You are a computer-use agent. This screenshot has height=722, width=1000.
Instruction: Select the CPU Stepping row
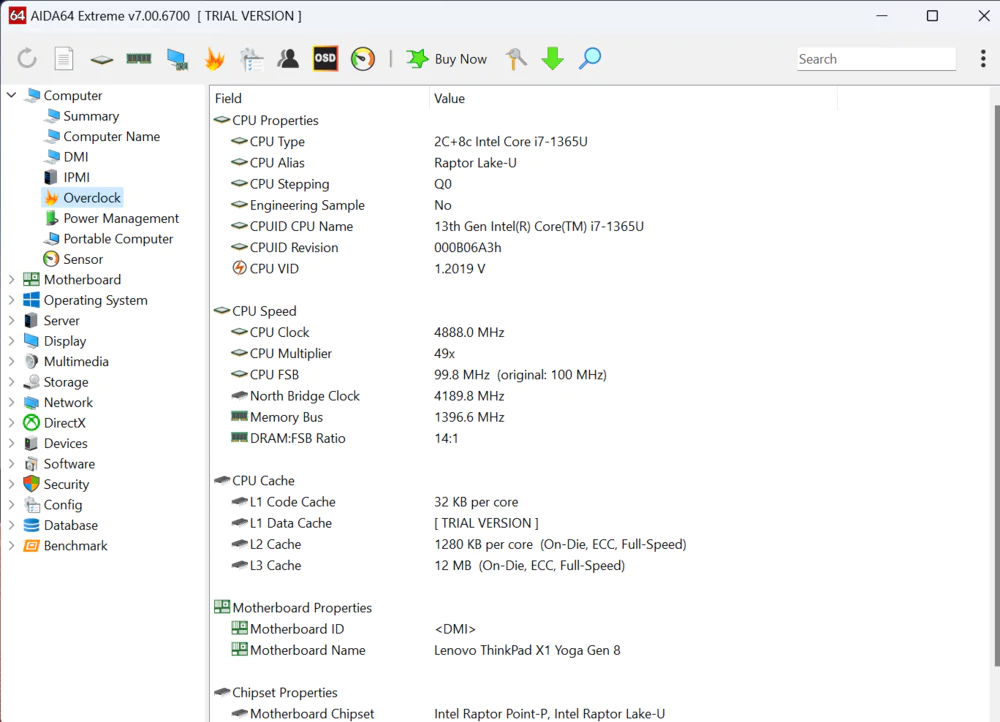tap(523, 184)
